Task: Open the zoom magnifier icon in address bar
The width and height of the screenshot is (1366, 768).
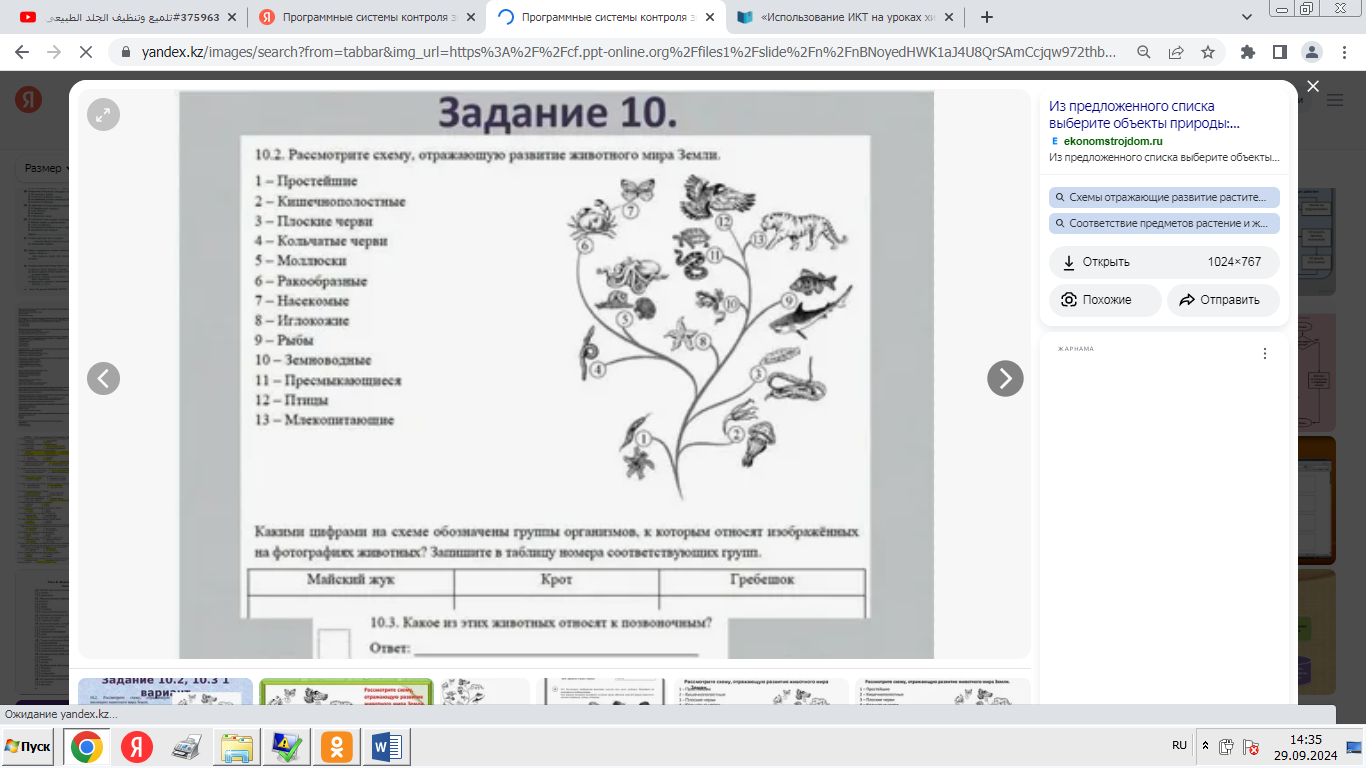Action: [x=1144, y=52]
